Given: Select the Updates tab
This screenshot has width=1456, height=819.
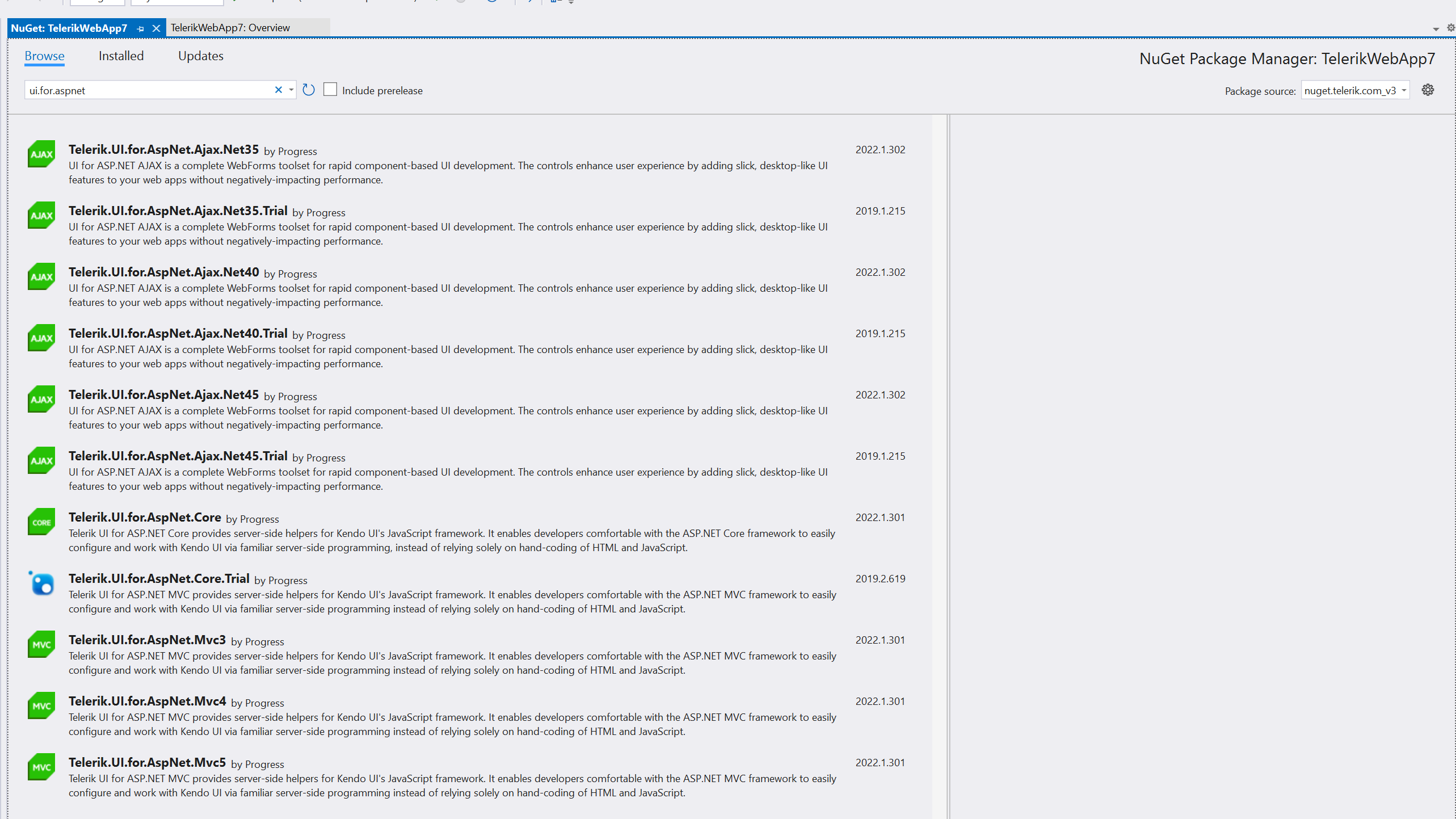Looking at the screenshot, I should [x=200, y=56].
